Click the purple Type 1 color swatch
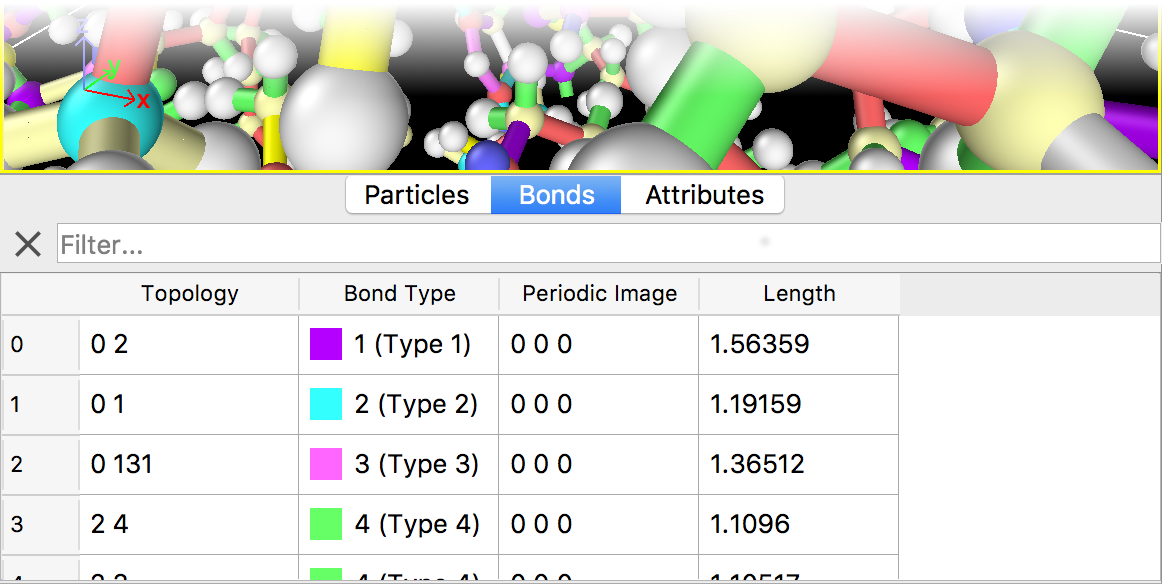This screenshot has height=584, width=1162. (x=326, y=345)
